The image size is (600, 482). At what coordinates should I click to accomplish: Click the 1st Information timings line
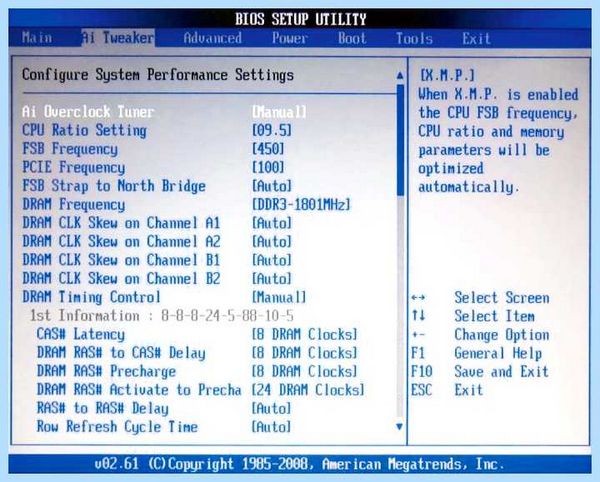coord(162,316)
